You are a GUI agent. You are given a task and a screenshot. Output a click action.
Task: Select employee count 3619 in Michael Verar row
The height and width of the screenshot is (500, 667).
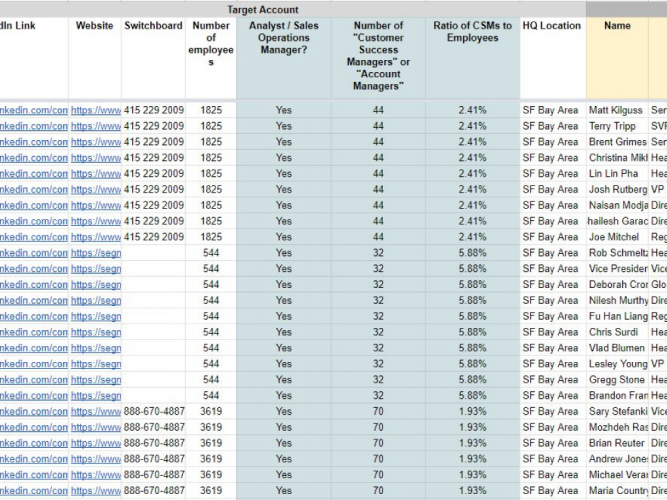(211, 474)
